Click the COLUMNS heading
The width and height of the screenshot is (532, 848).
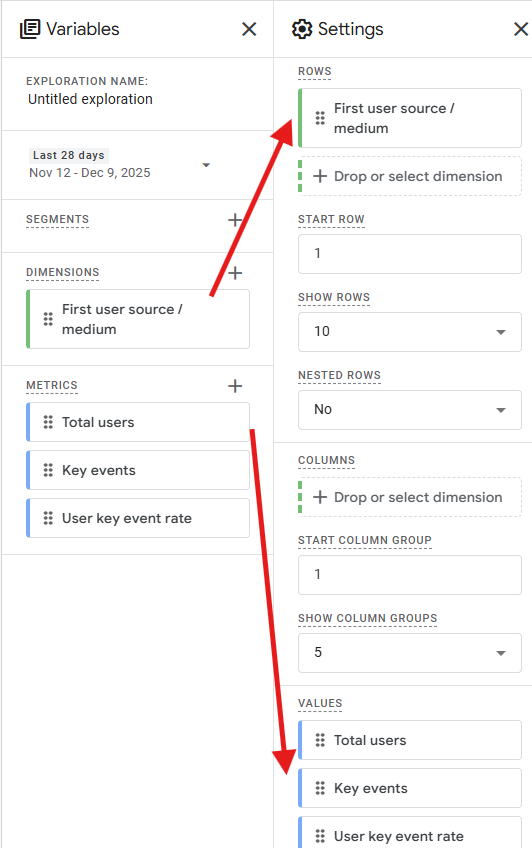click(x=327, y=460)
